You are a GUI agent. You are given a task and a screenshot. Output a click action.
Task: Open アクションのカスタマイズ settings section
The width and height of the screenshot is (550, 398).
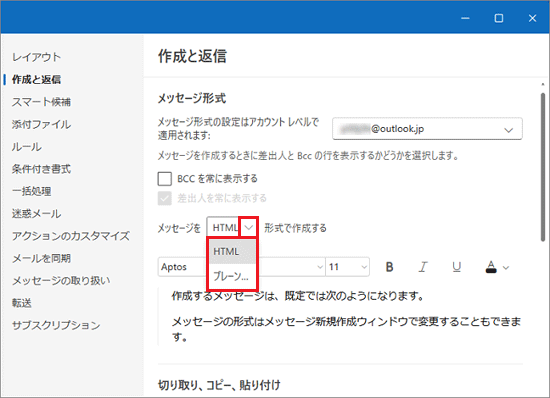[x=71, y=236]
